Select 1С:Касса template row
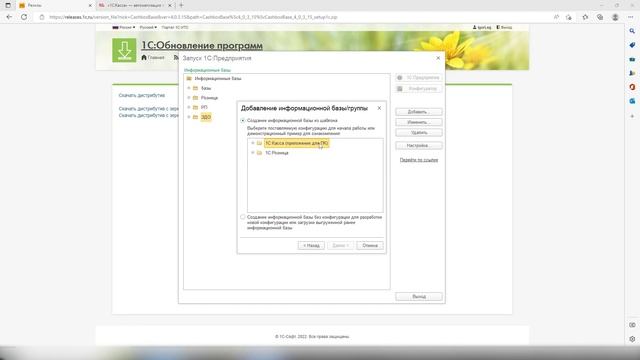 (297, 143)
